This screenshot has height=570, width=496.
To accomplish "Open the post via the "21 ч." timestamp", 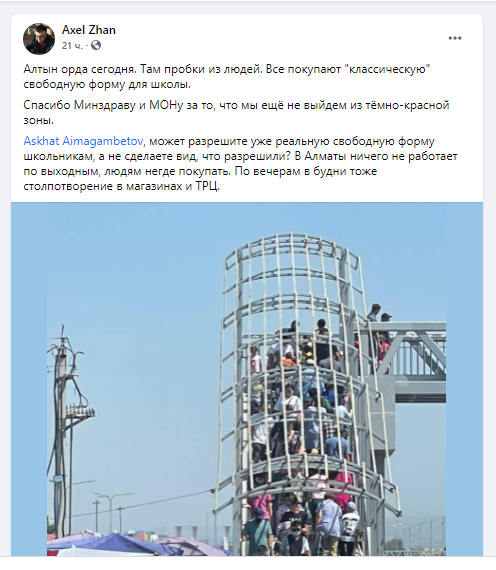I will 72,45.
